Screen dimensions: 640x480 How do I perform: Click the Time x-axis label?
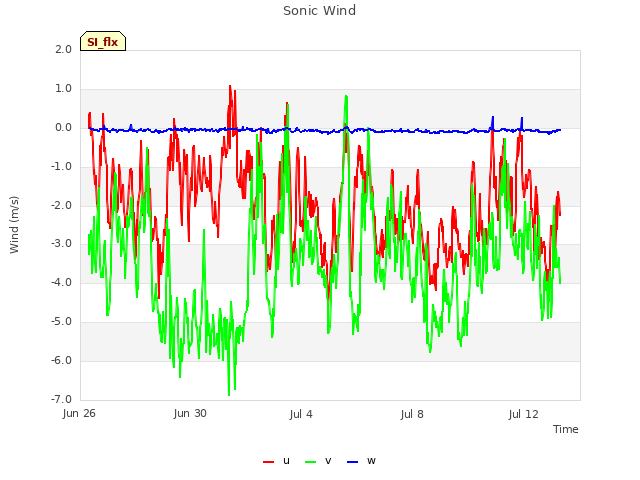pos(566,429)
